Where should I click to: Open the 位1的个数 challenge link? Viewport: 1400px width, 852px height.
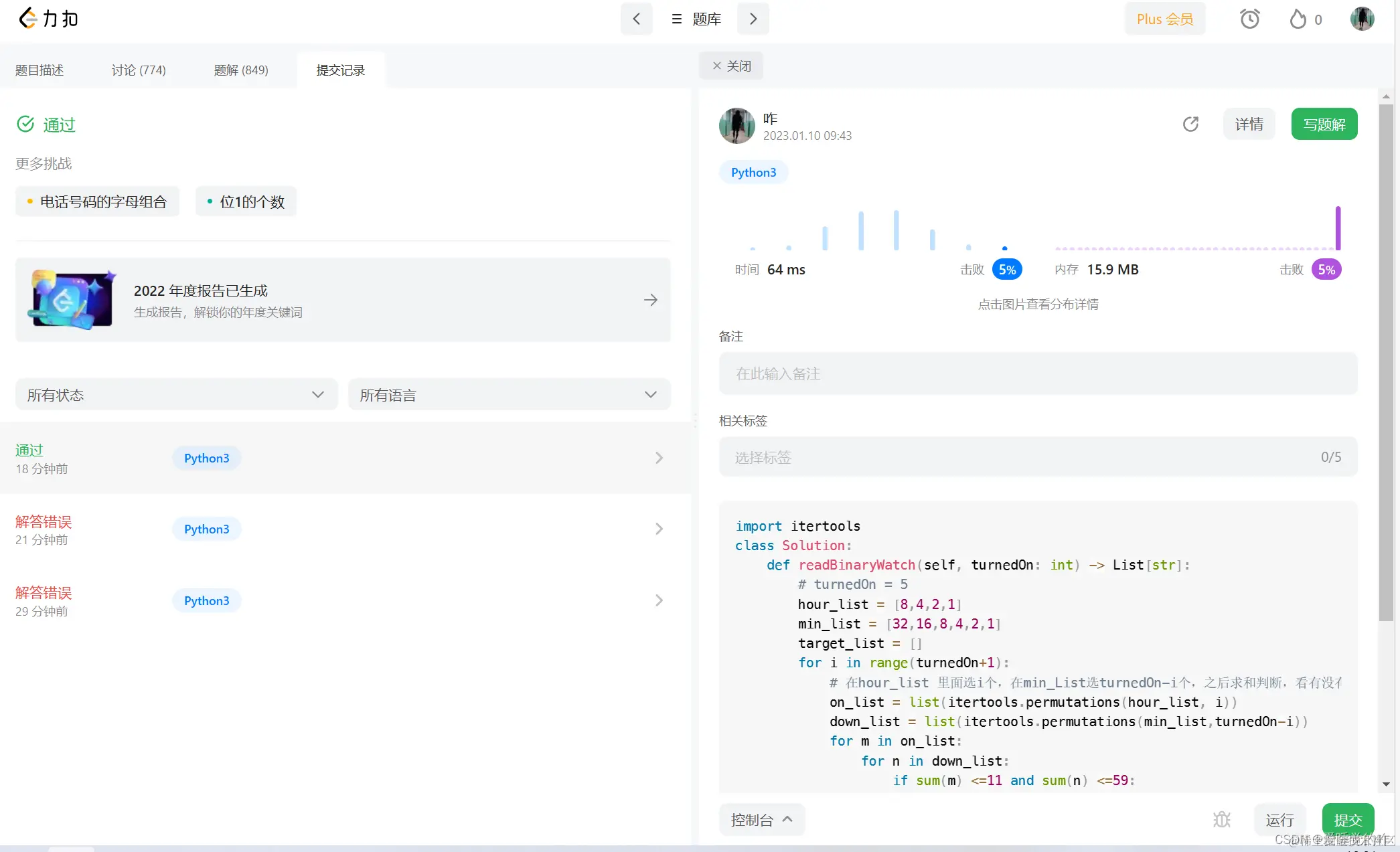(246, 201)
